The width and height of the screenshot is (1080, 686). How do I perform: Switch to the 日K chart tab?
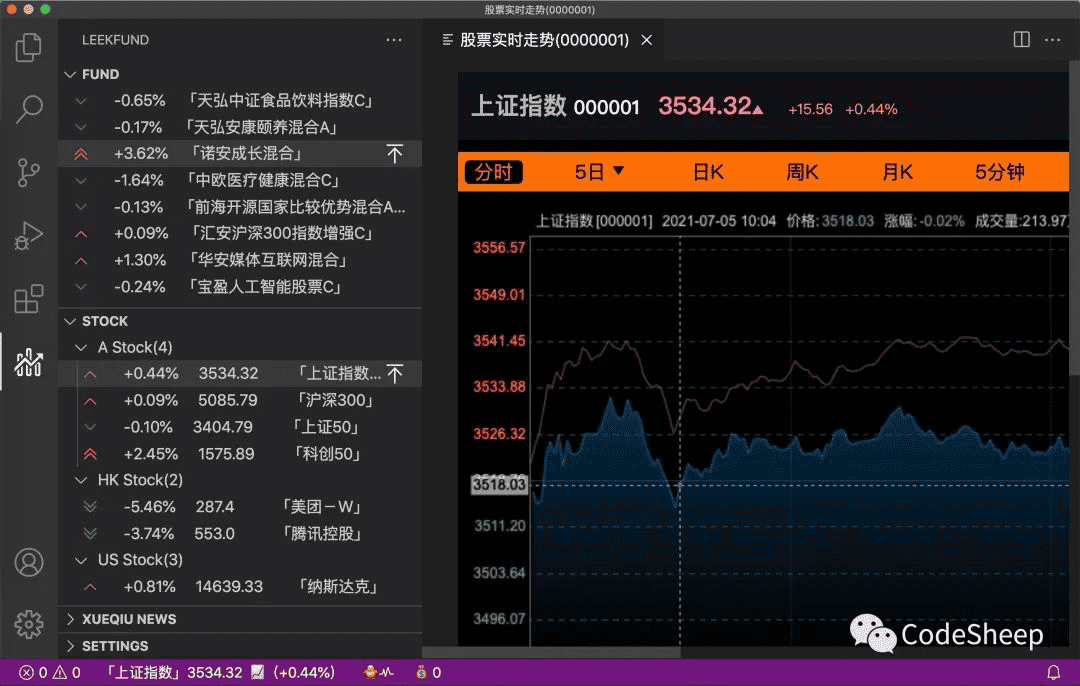coord(708,172)
